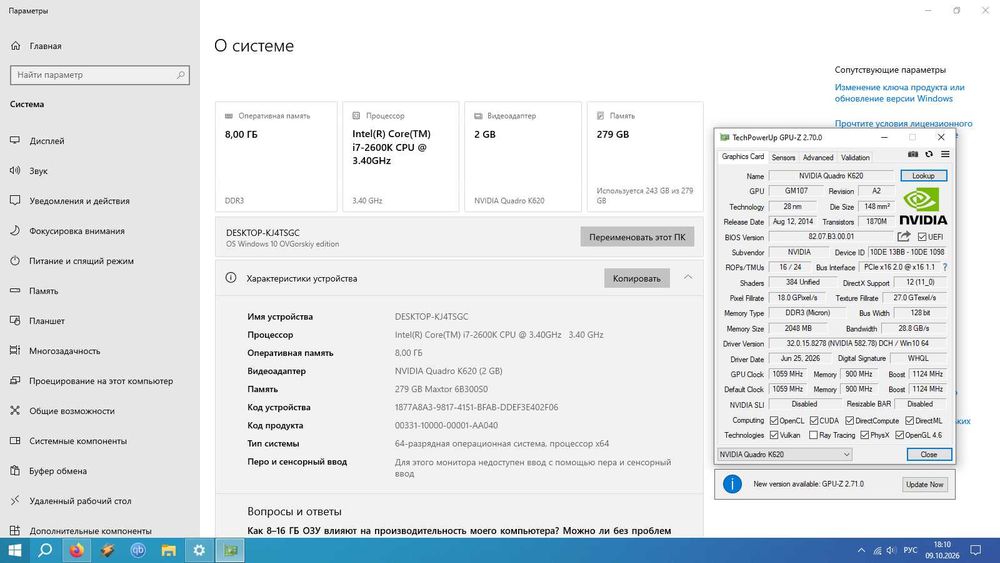The width and height of the screenshot is (1000, 563).
Task: Toggle the Vulkan checkbox
Action: (x=774, y=435)
